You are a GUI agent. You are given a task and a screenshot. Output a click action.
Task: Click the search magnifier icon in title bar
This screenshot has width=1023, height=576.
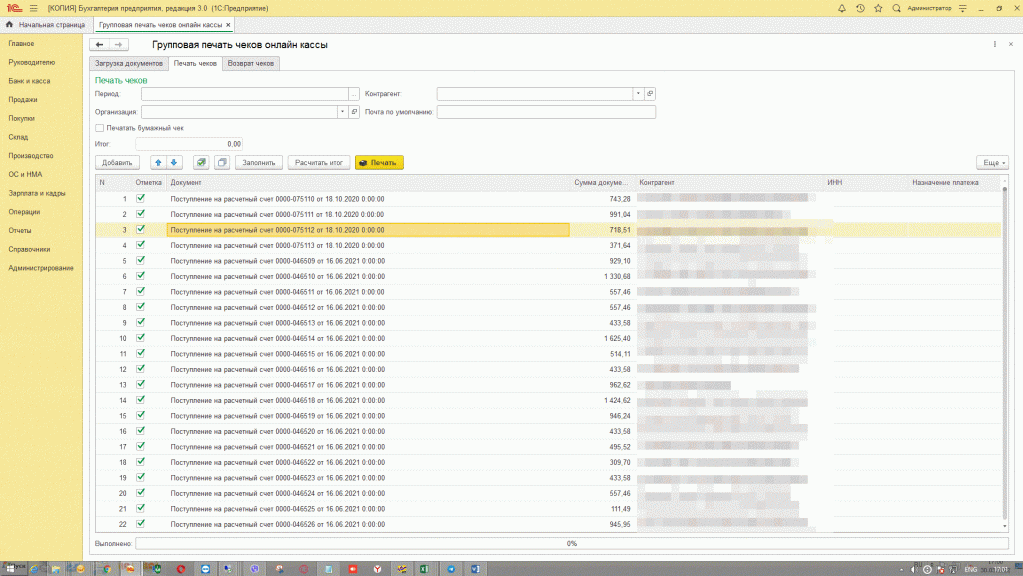(896, 8)
